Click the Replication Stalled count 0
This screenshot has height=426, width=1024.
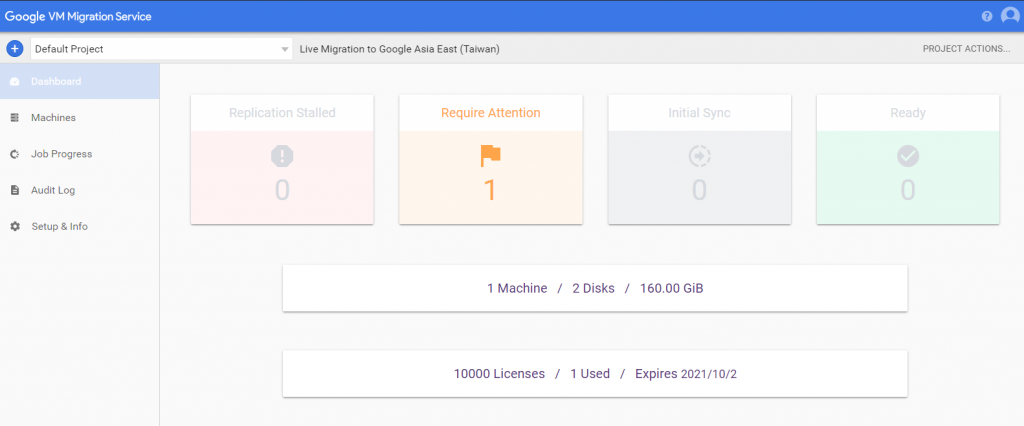click(x=282, y=190)
